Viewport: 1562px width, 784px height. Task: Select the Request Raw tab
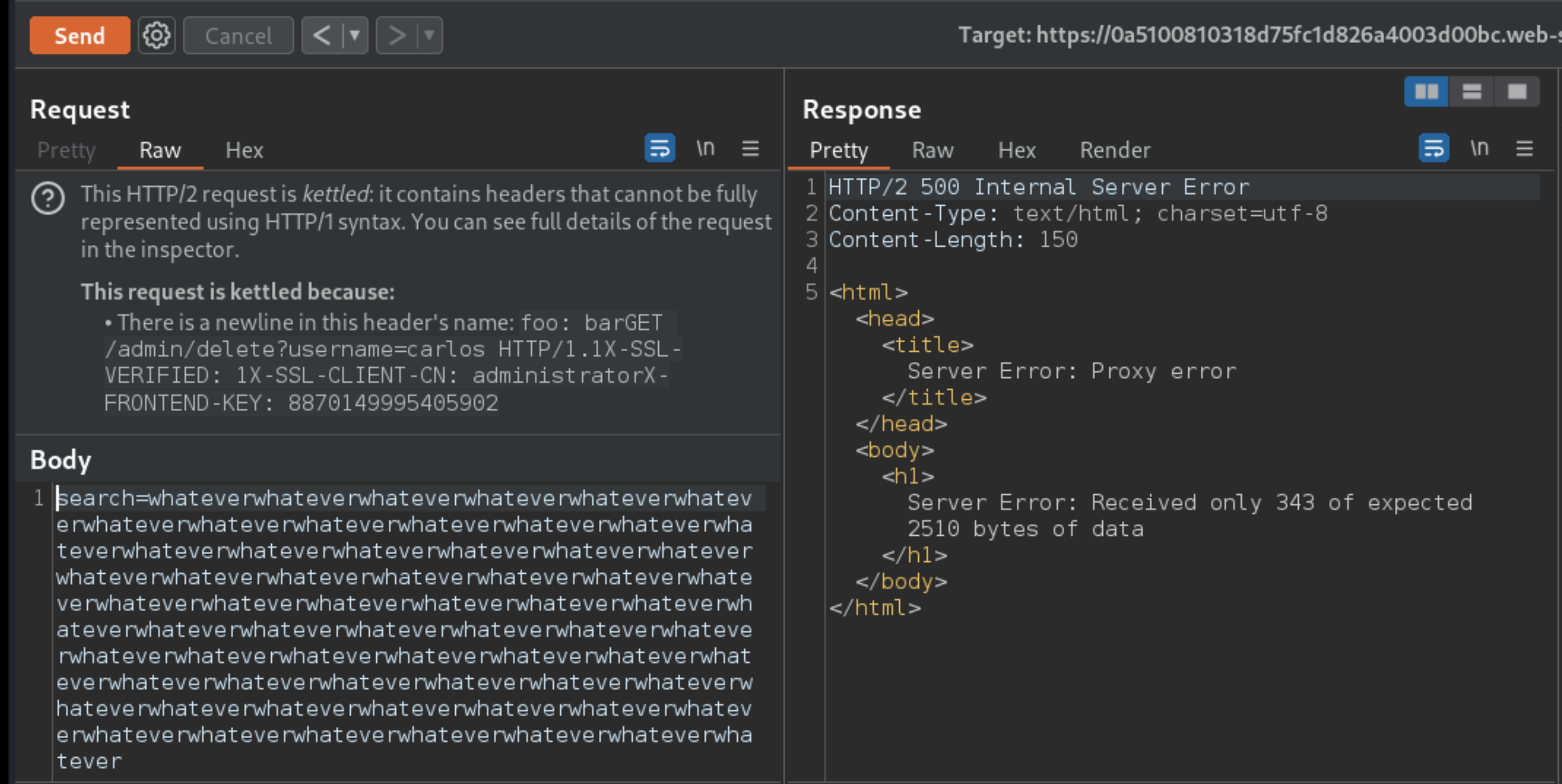(x=160, y=150)
